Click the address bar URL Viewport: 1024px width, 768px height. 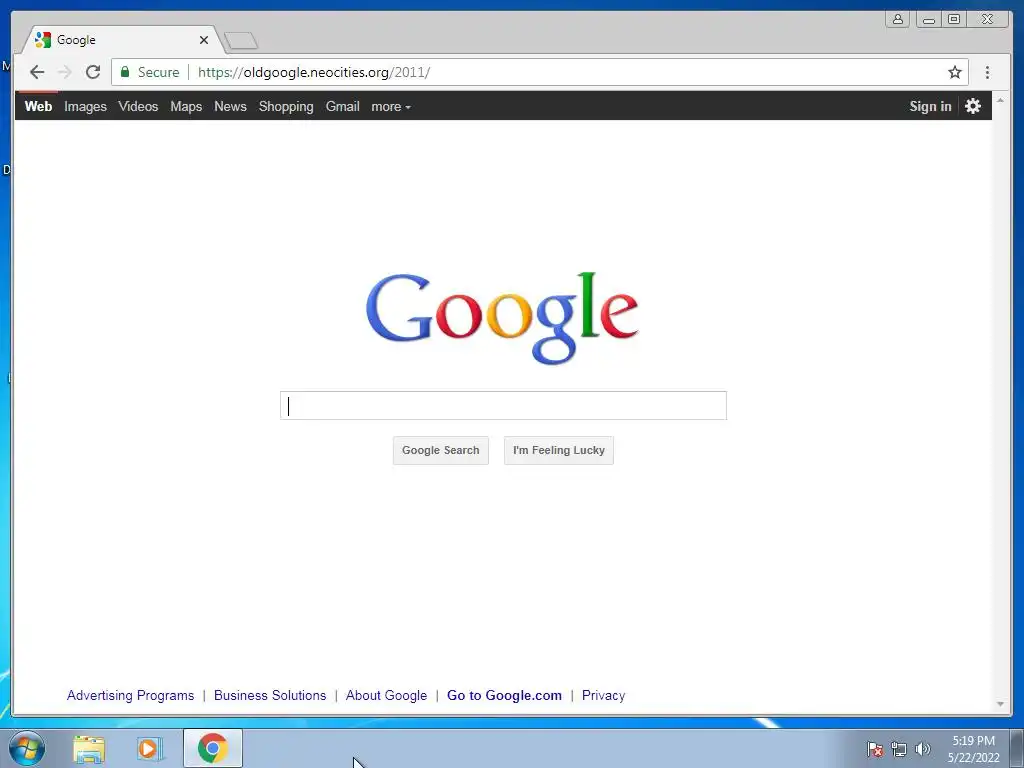314,72
